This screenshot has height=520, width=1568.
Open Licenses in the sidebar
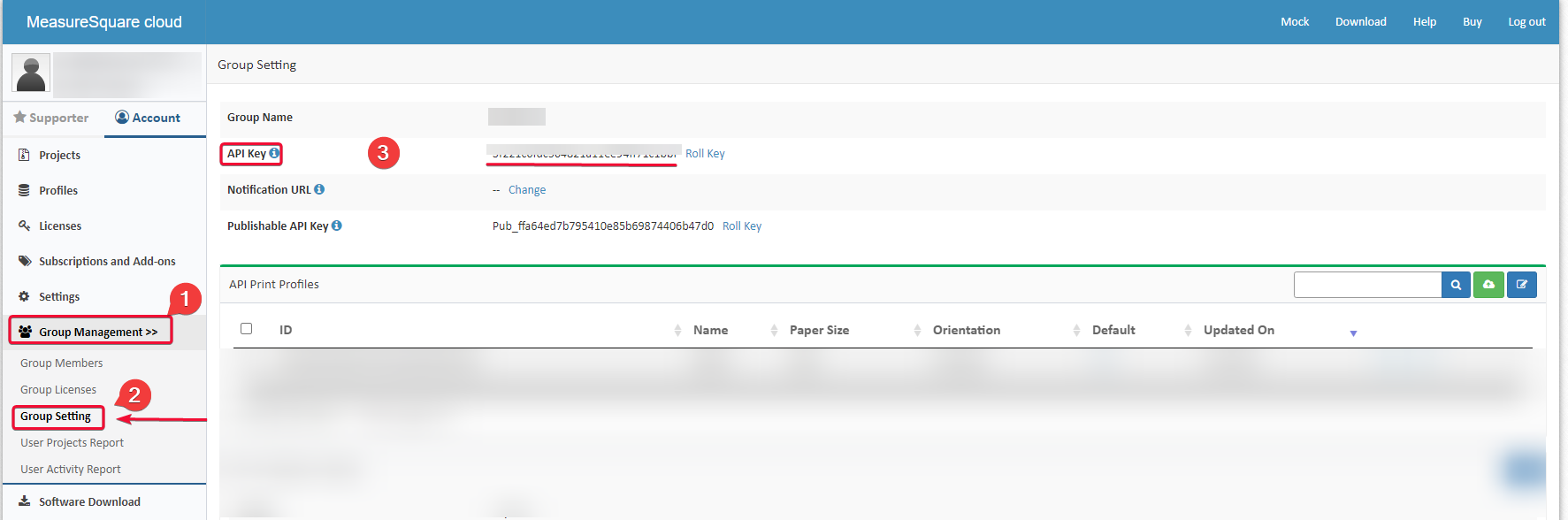click(x=60, y=226)
